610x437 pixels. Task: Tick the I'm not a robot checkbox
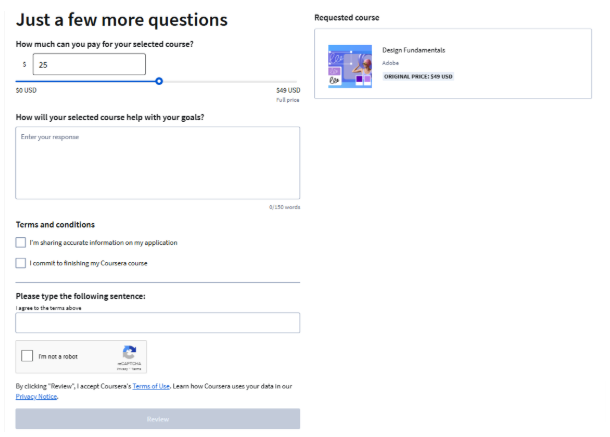point(27,356)
